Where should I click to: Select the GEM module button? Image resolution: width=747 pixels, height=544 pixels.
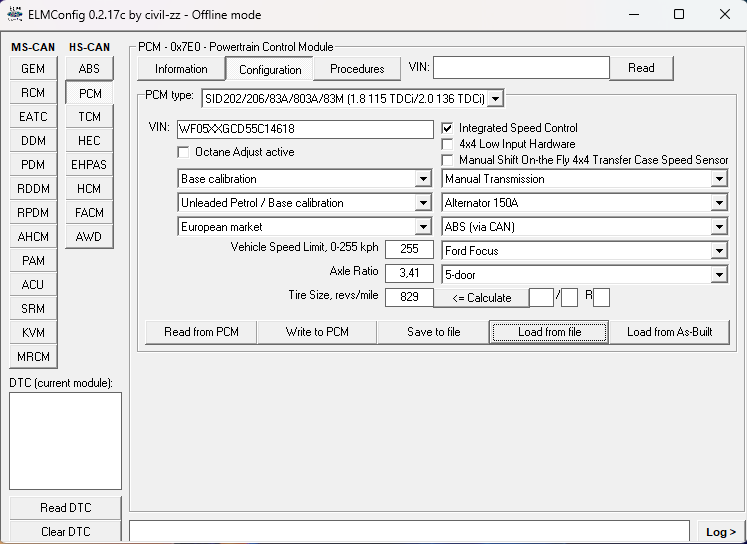(33, 69)
